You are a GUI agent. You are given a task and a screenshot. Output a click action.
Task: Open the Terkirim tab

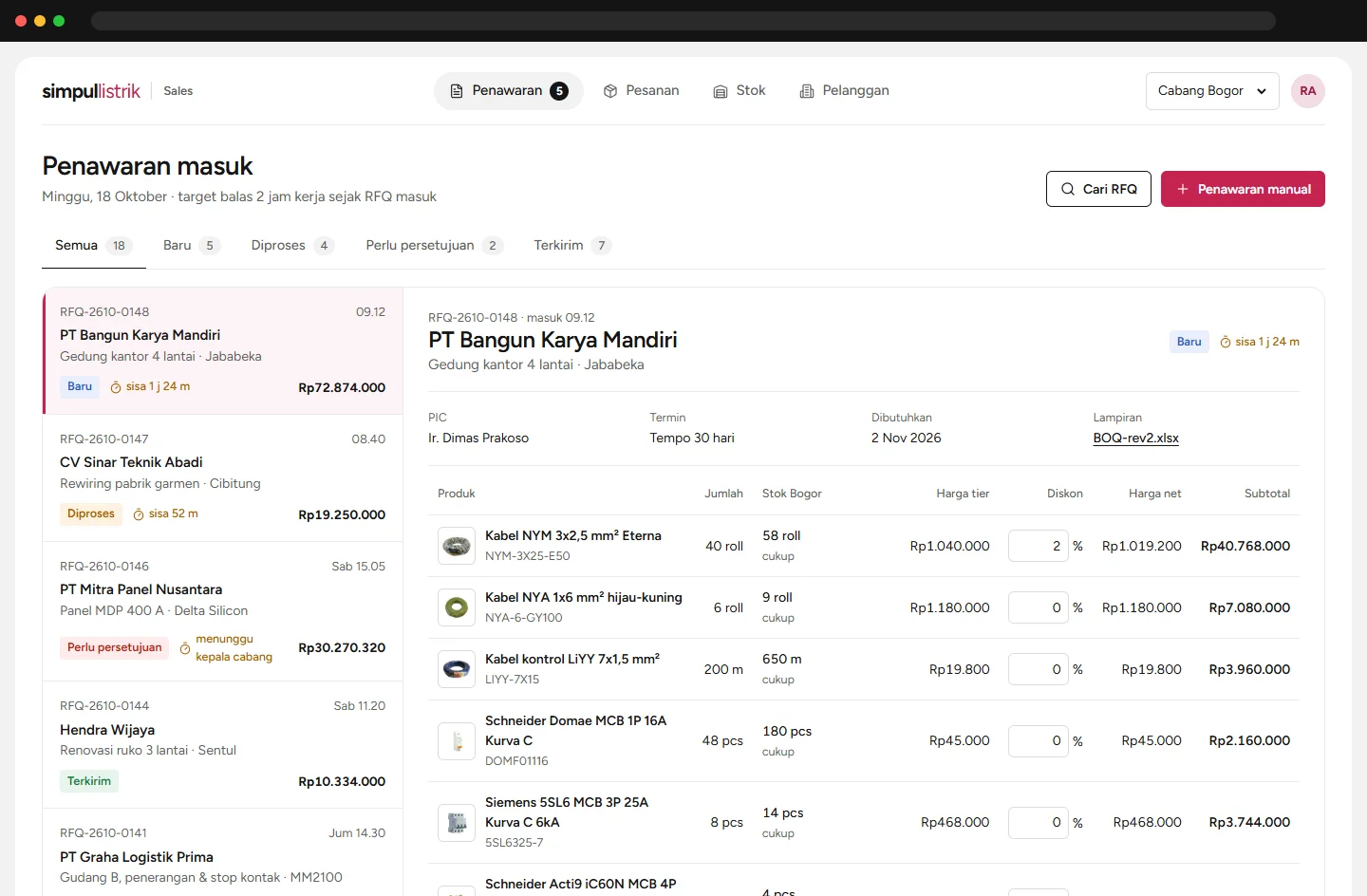tap(572, 246)
